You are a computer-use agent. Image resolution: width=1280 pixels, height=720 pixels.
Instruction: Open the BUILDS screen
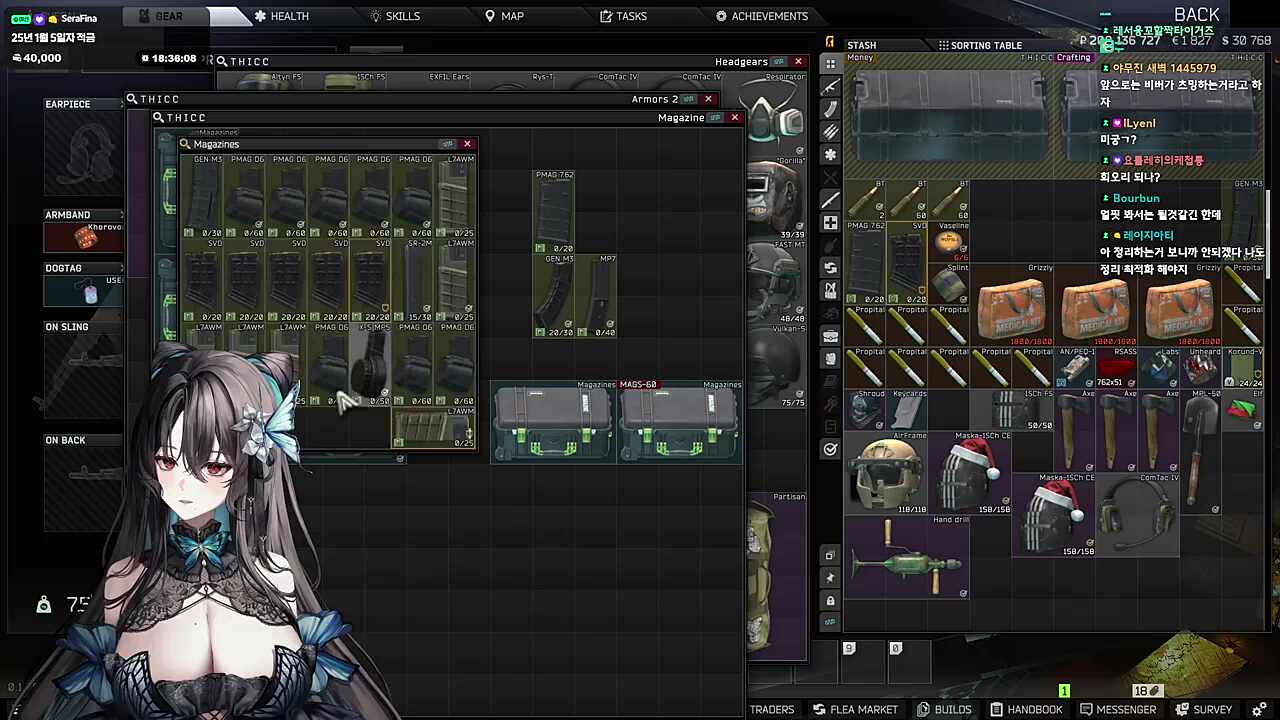click(x=944, y=709)
